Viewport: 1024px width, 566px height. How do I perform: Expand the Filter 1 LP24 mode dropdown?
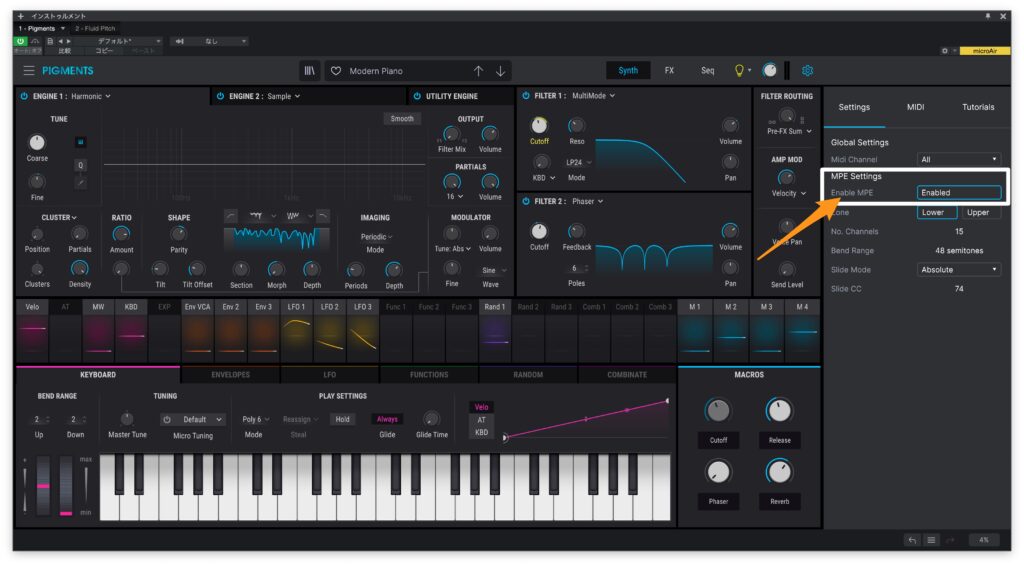(x=577, y=162)
